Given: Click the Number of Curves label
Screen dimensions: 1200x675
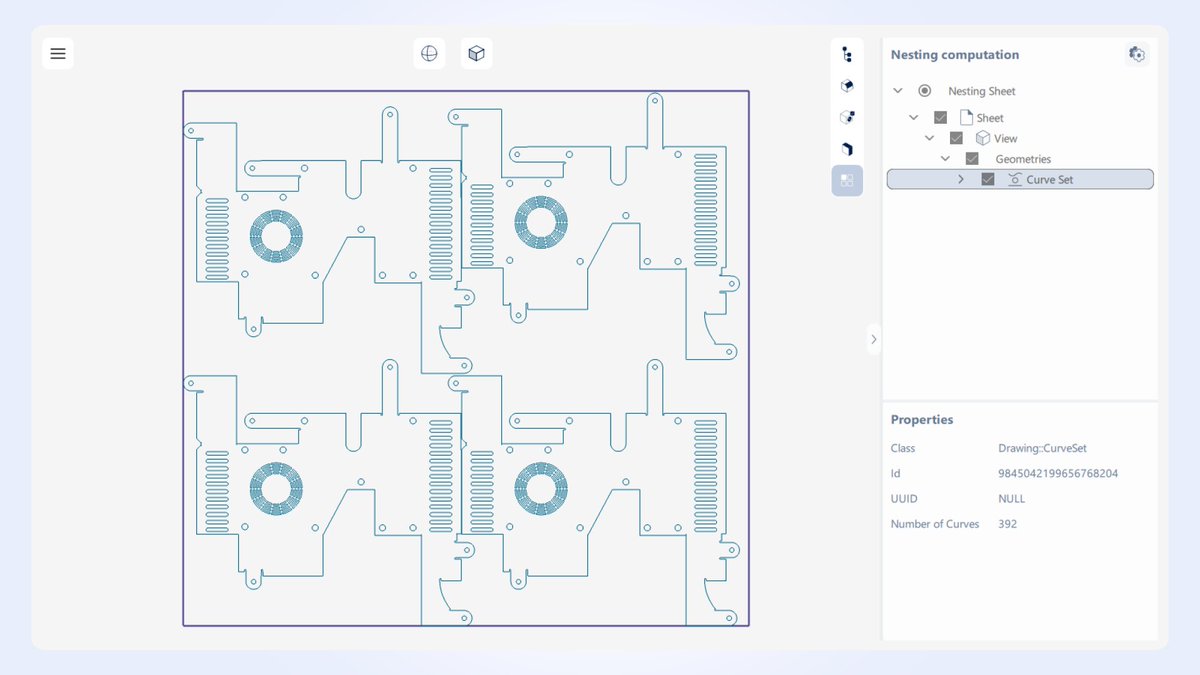Looking at the screenshot, I should coord(935,524).
